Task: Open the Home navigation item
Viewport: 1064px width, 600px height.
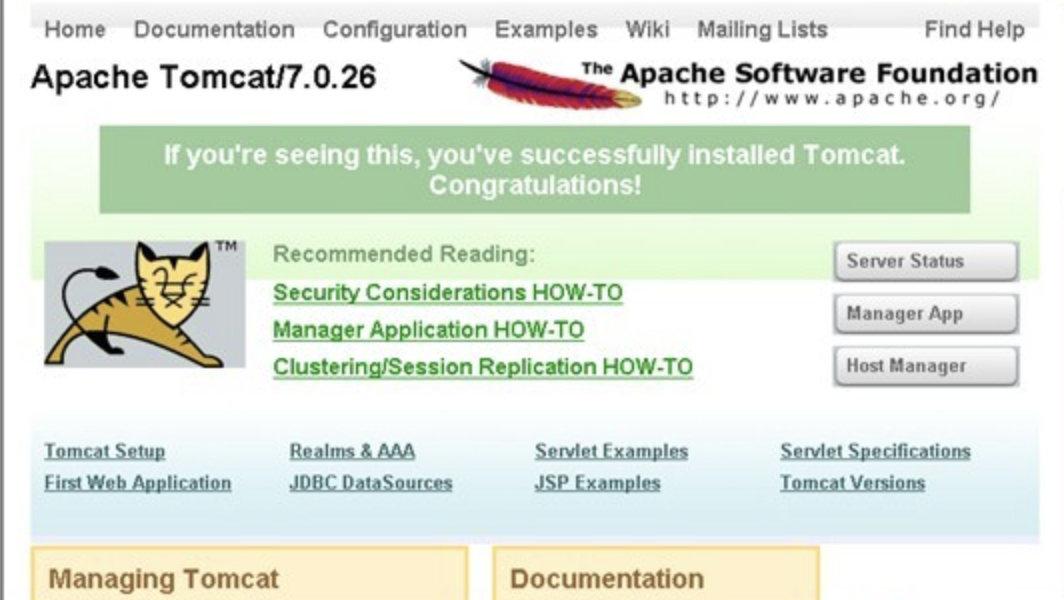Action: (75, 30)
